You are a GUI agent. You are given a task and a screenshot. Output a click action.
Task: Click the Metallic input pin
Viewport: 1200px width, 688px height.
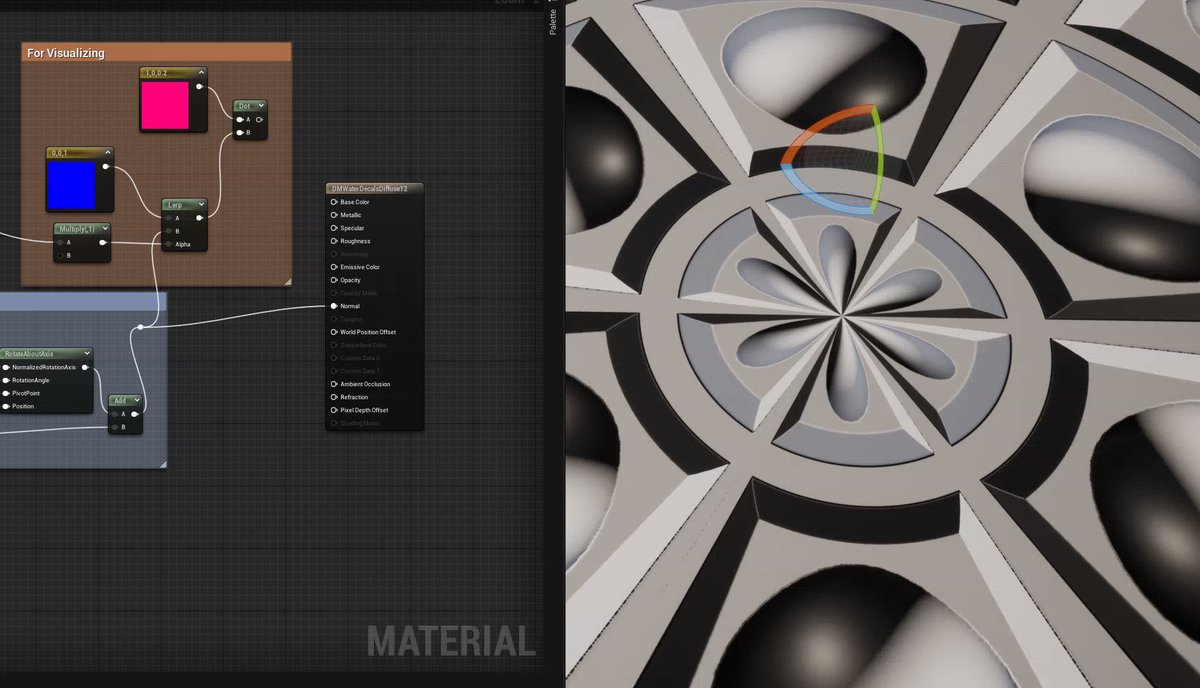coord(334,215)
